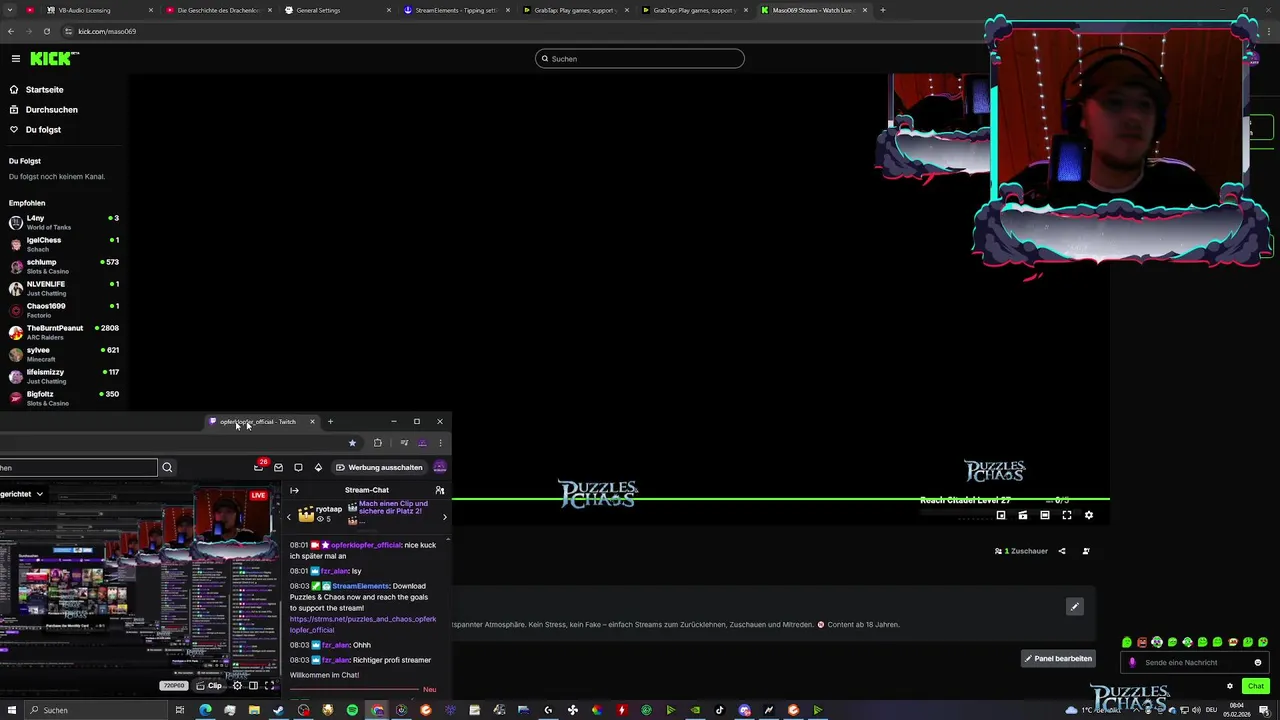Open recommended channel NLVENLIFE

(63, 288)
